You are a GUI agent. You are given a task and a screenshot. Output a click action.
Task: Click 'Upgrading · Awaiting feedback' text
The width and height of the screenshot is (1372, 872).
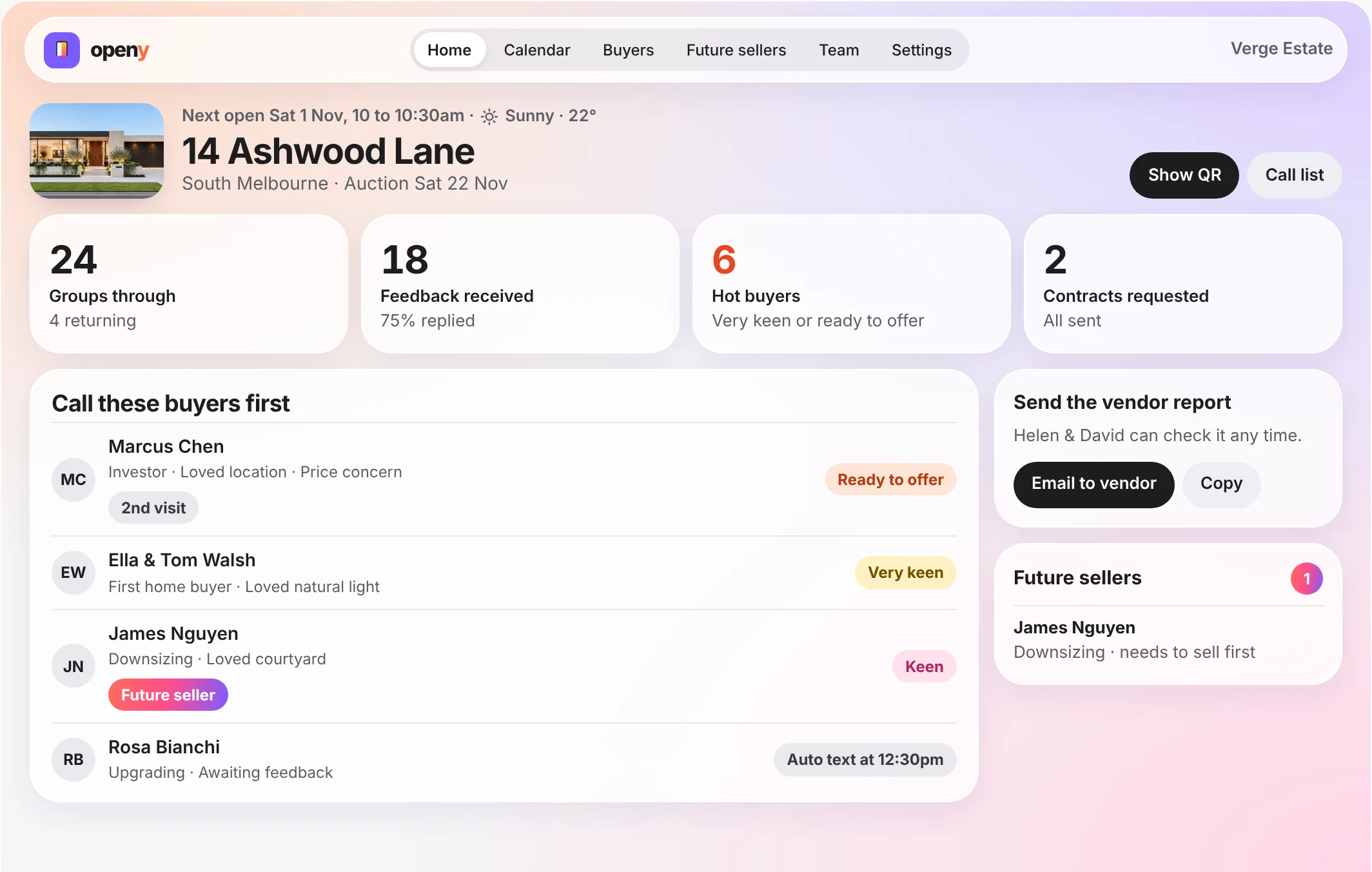tap(220, 773)
